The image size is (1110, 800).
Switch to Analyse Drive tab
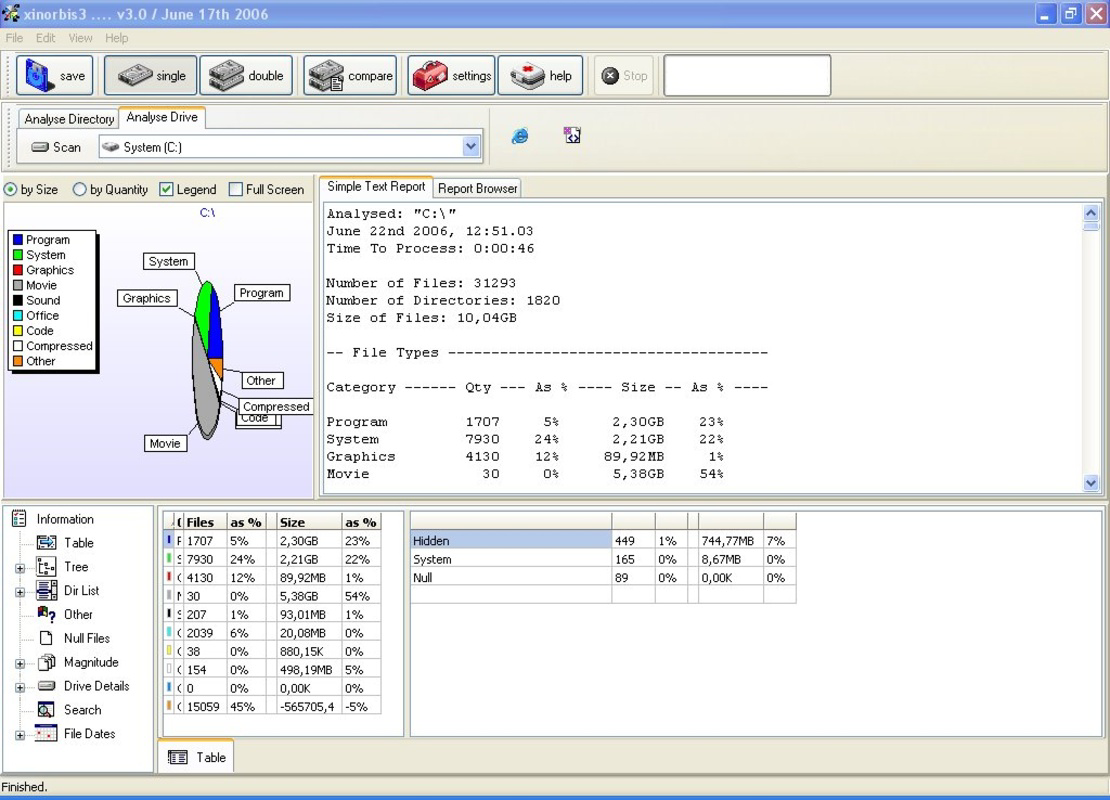pyautogui.click(x=162, y=118)
